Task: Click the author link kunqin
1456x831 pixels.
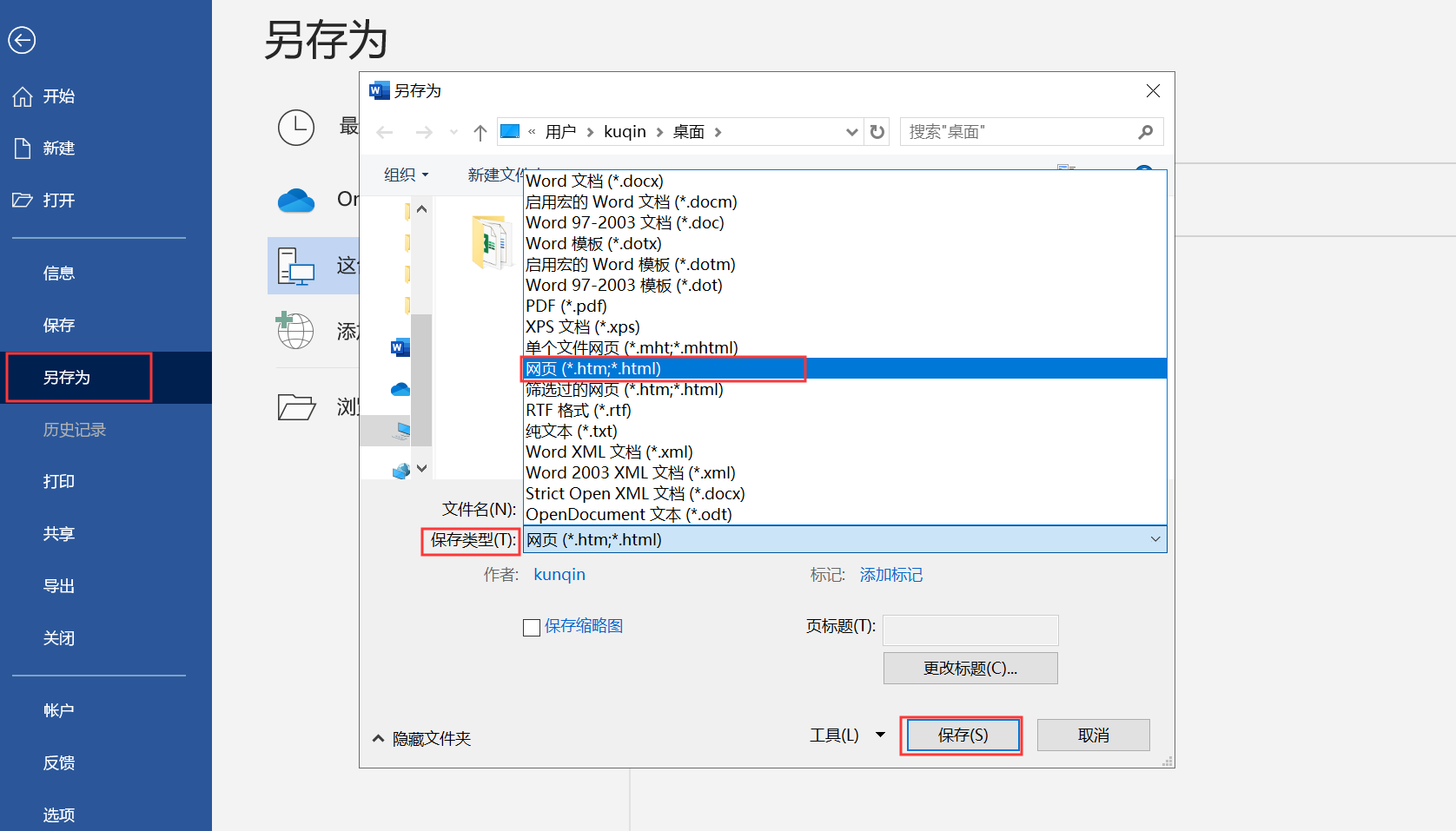Action: [x=559, y=575]
